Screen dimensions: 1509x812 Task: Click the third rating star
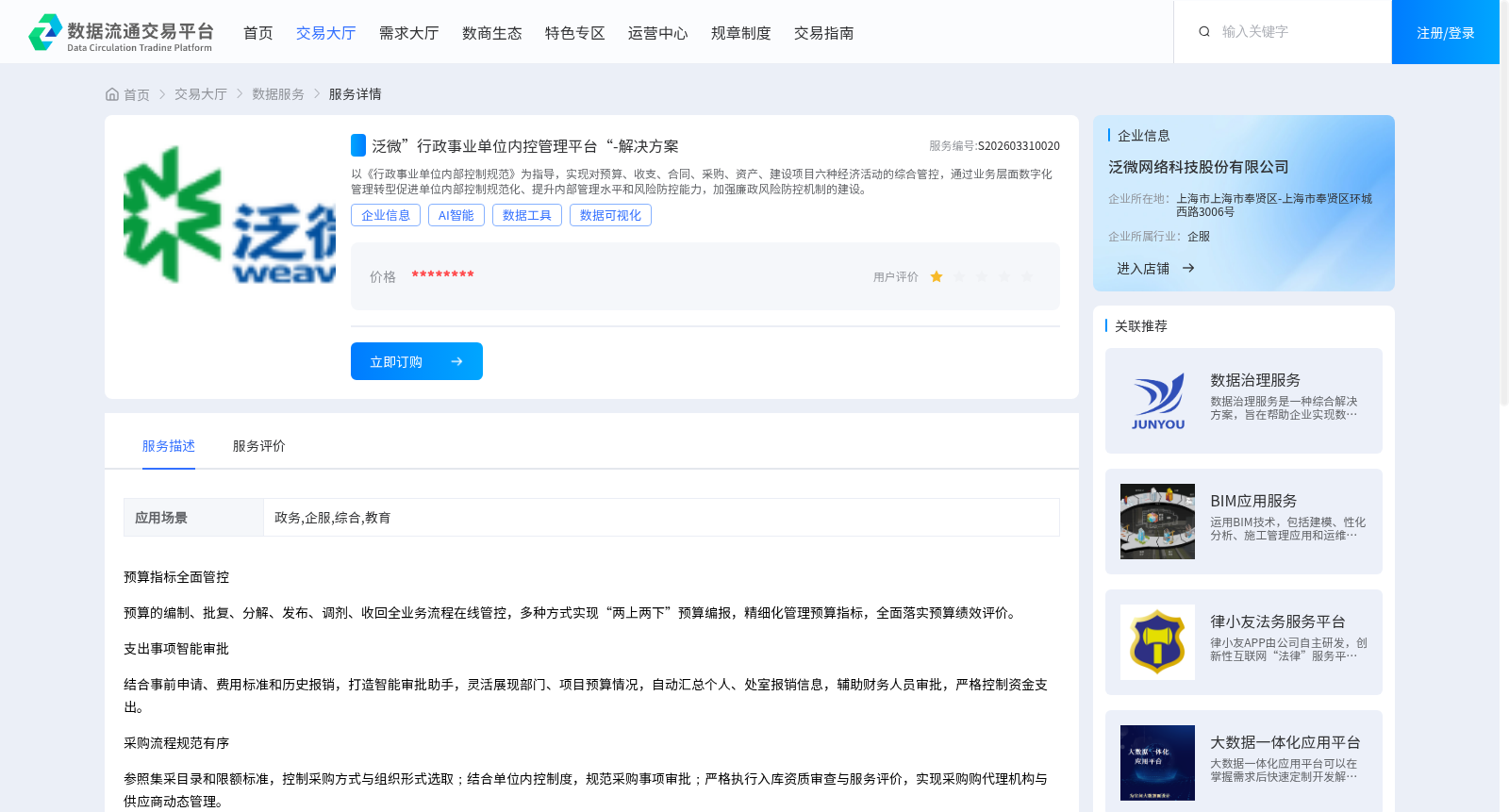(x=982, y=276)
